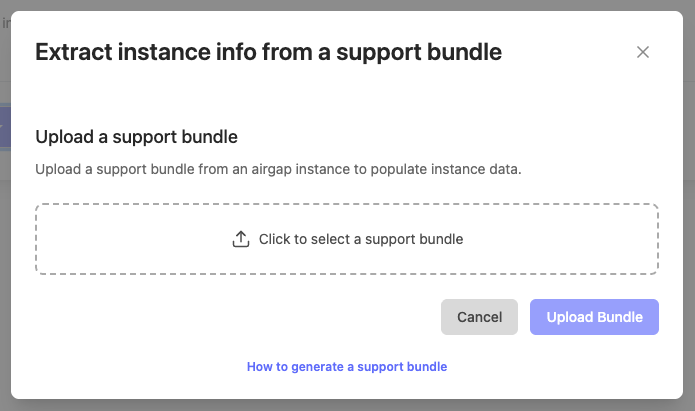Dismiss the modal using the gray Cancel button
The width and height of the screenshot is (695, 411).
tap(479, 317)
